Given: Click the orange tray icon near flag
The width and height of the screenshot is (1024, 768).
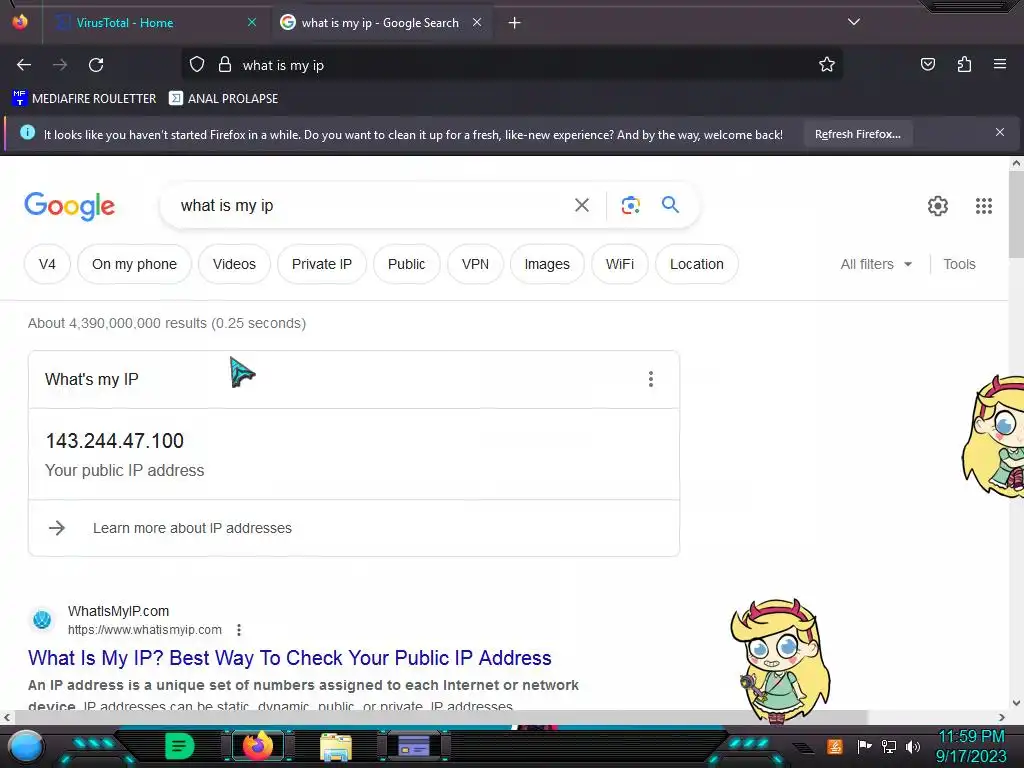Looking at the screenshot, I should tap(835, 746).
